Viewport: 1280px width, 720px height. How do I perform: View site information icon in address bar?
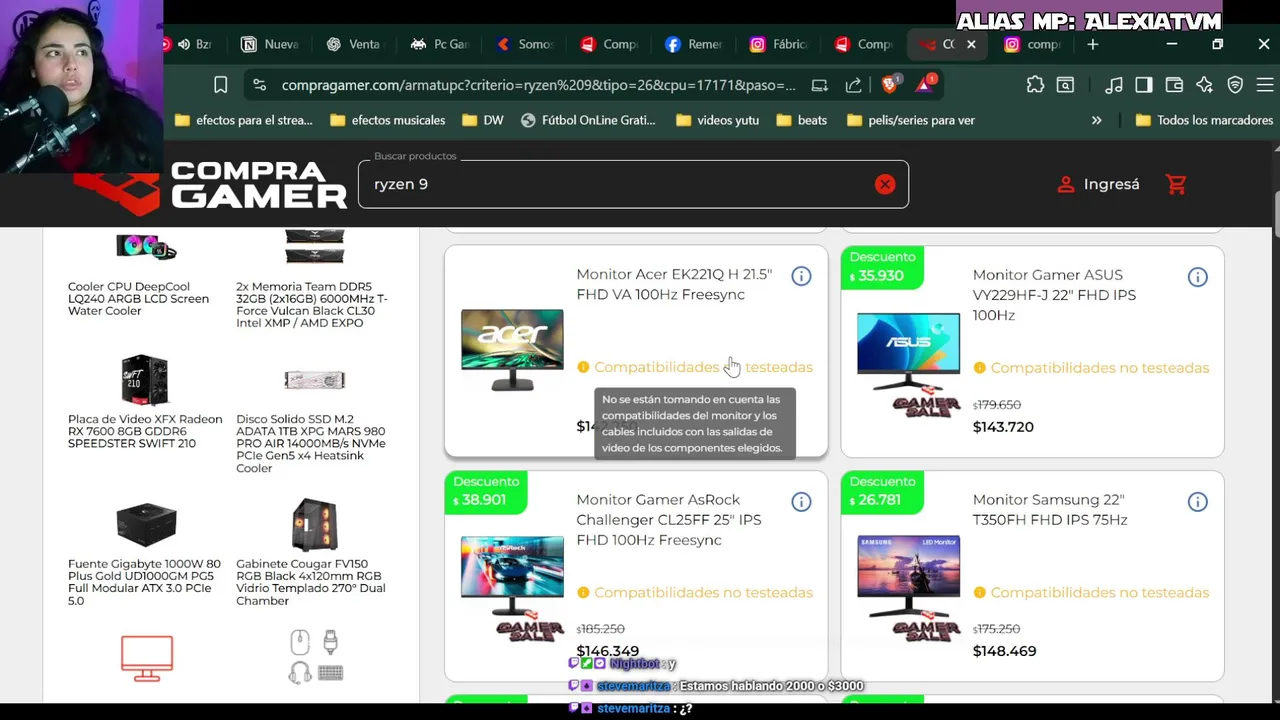click(x=259, y=85)
